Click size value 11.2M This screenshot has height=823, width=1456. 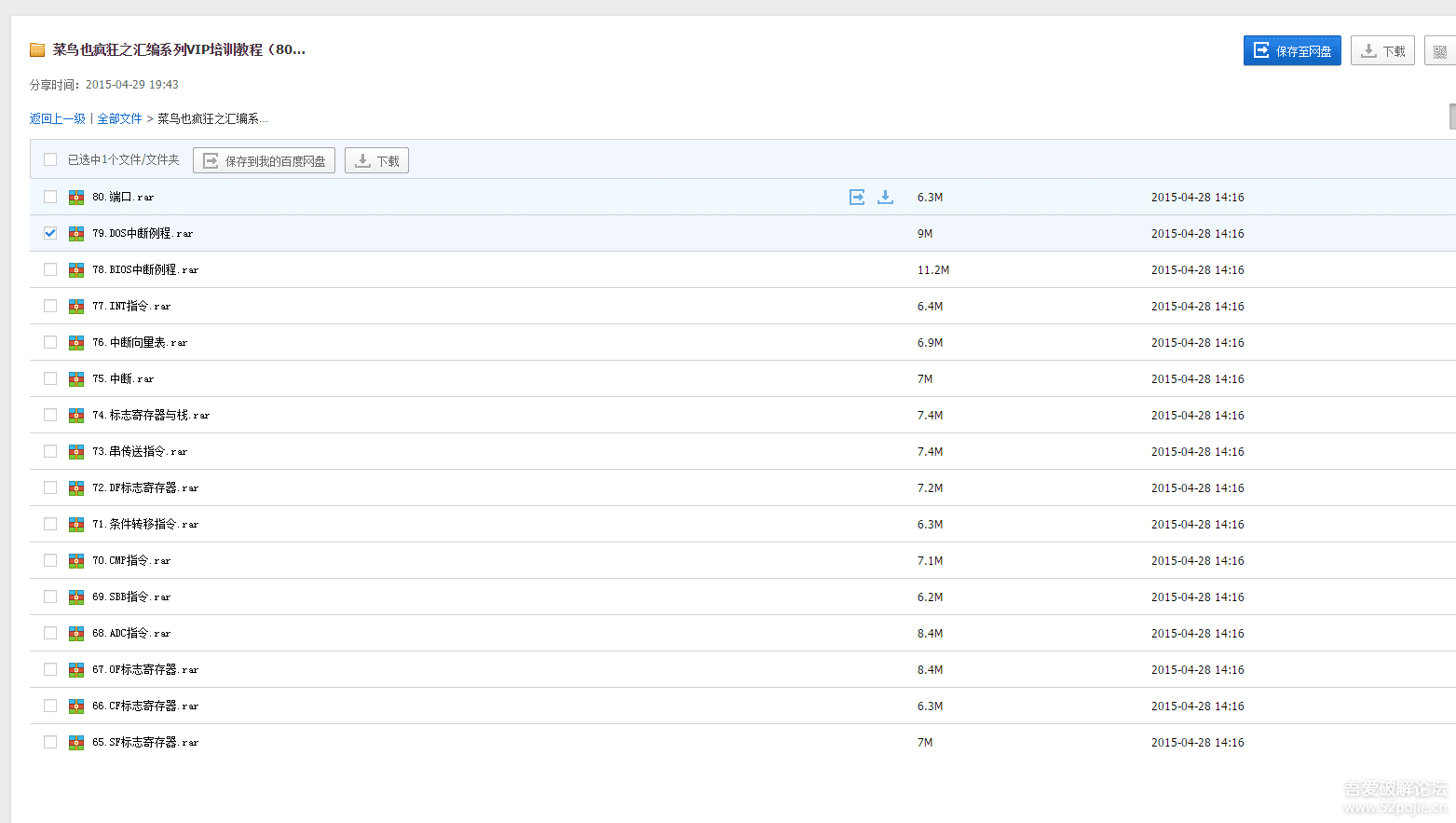(933, 270)
